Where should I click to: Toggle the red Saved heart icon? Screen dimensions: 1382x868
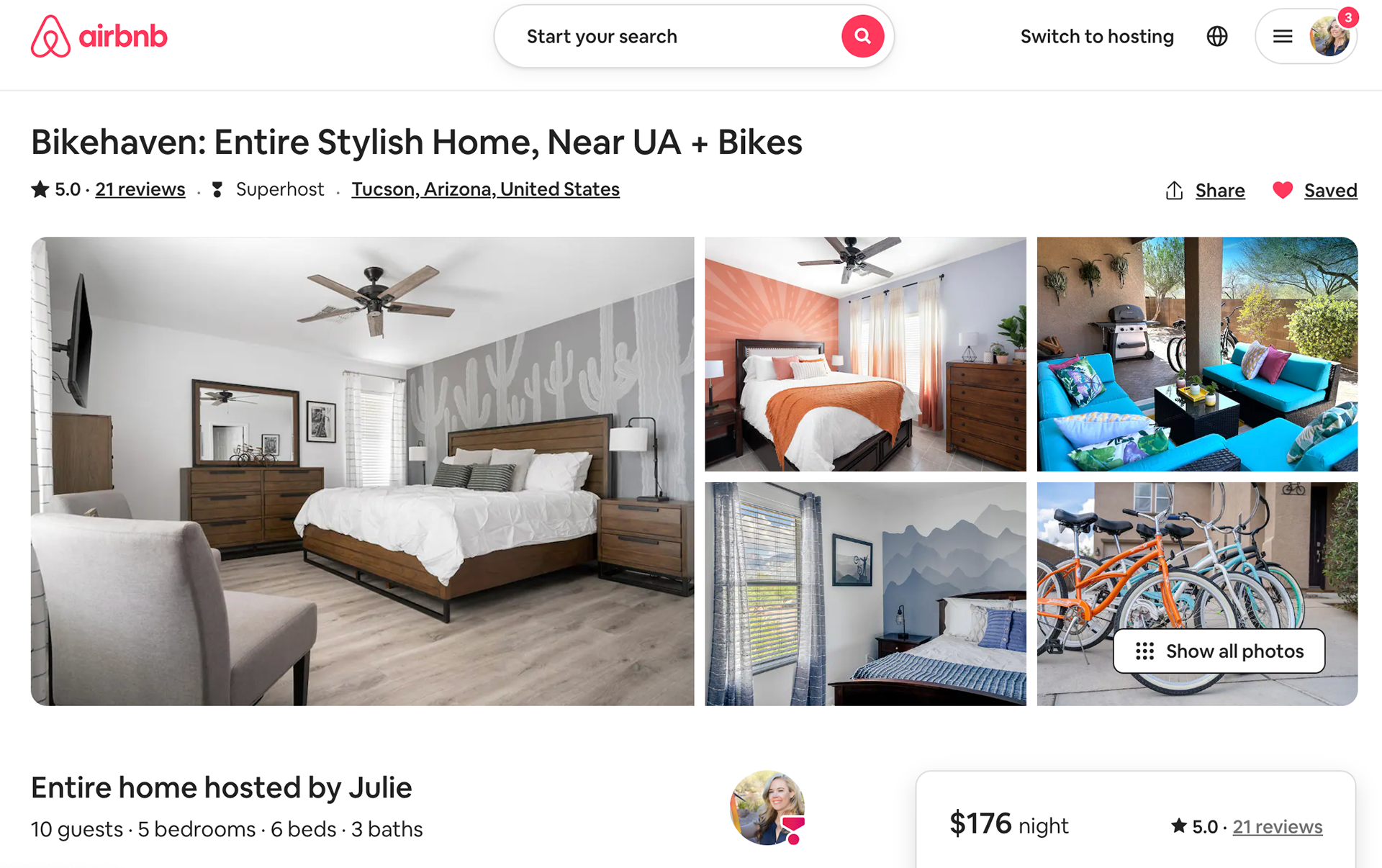(x=1282, y=190)
